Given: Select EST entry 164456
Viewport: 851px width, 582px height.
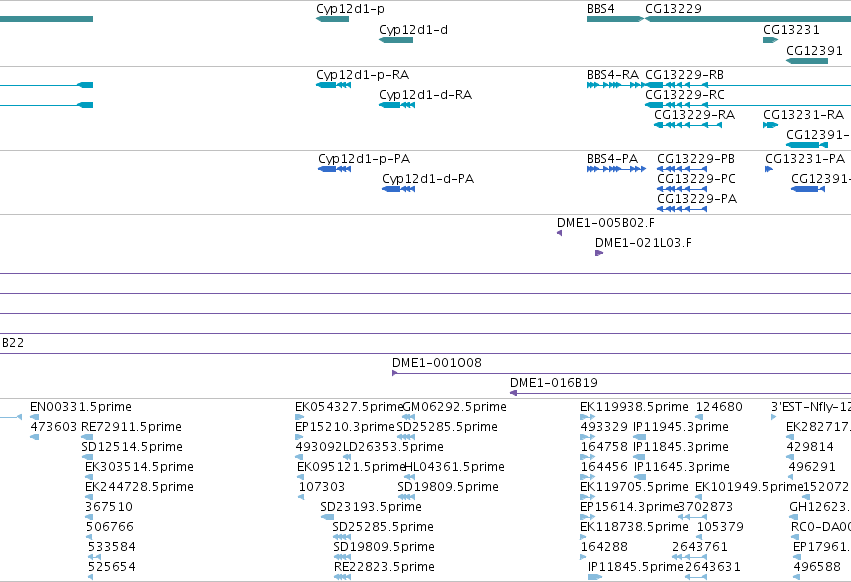Looking at the screenshot, I should pyautogui.click(x=604, y=467).
